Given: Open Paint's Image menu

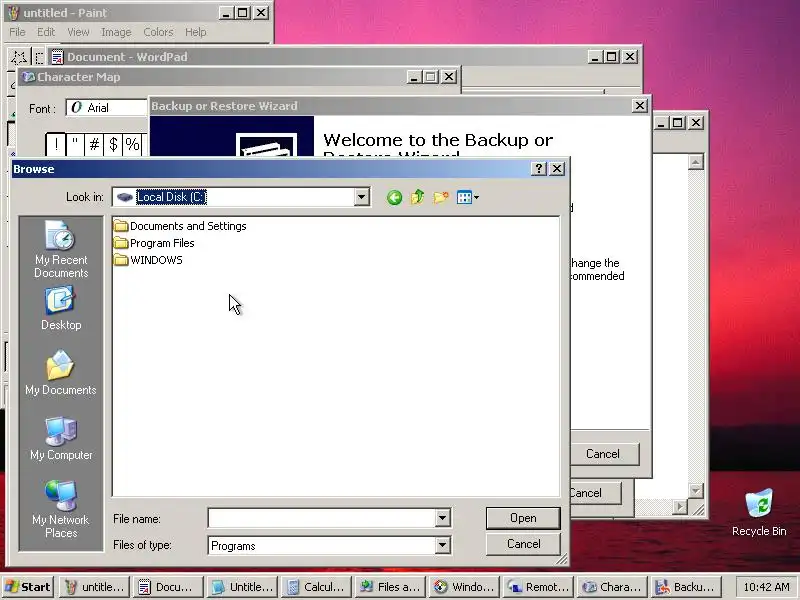Looking at the screenshot, I should coord(116,32).
